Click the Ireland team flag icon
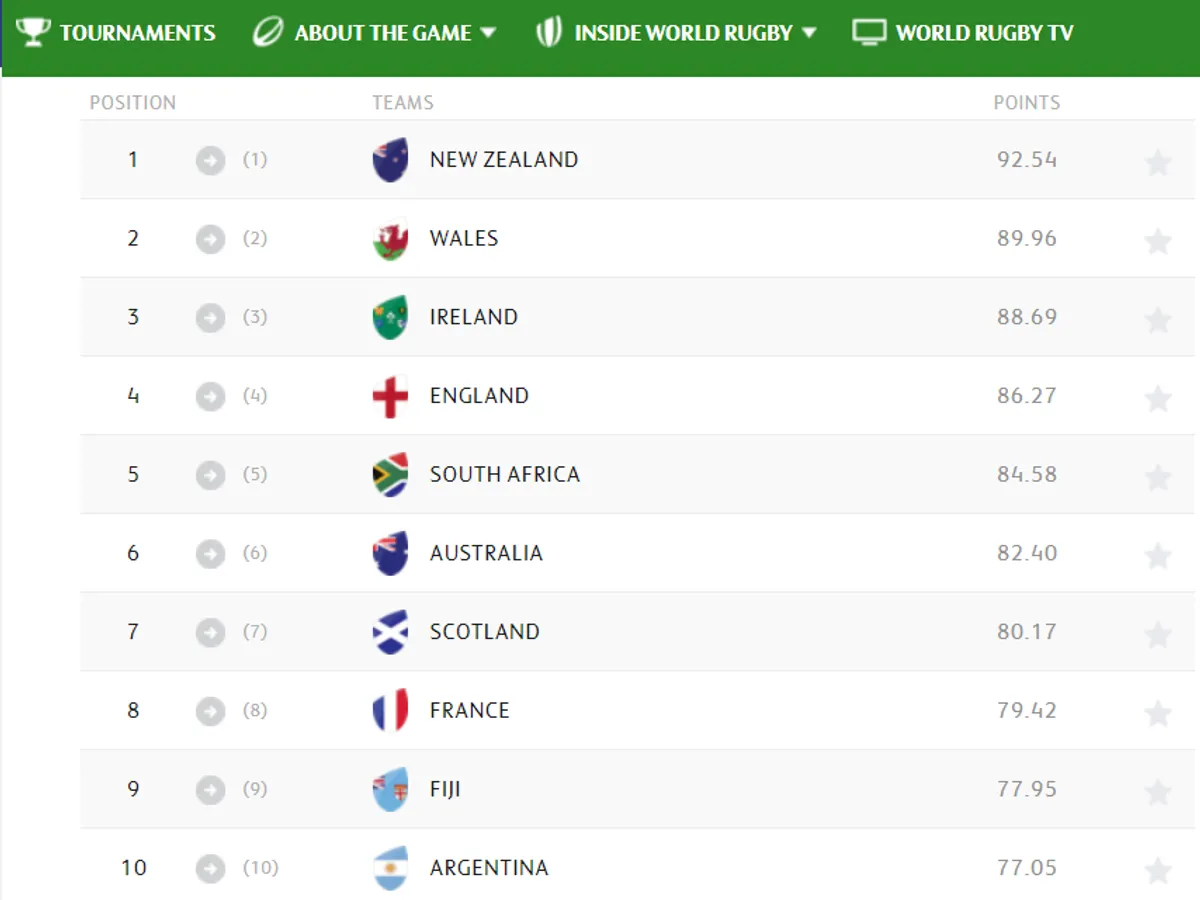 tap(390, 317)
